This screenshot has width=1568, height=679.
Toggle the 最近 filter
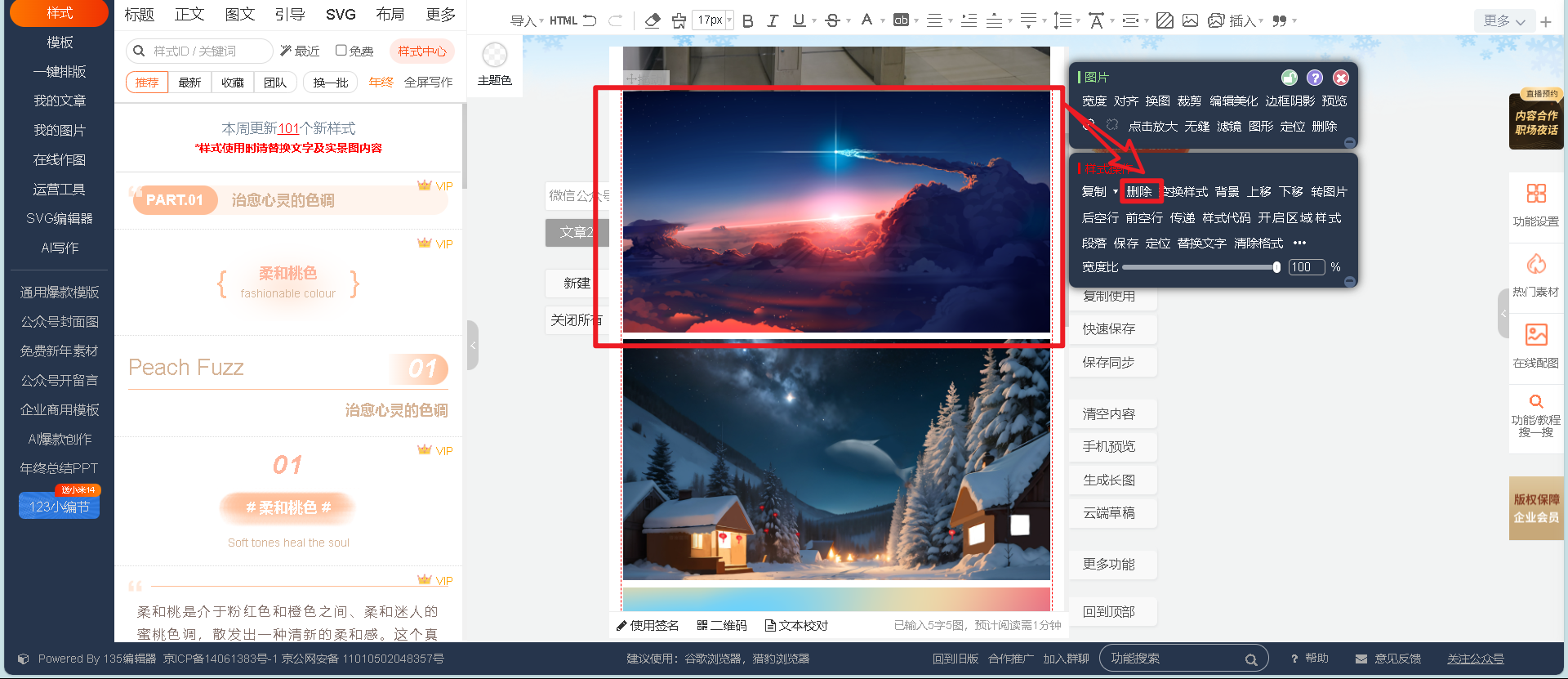click(300, 51)
